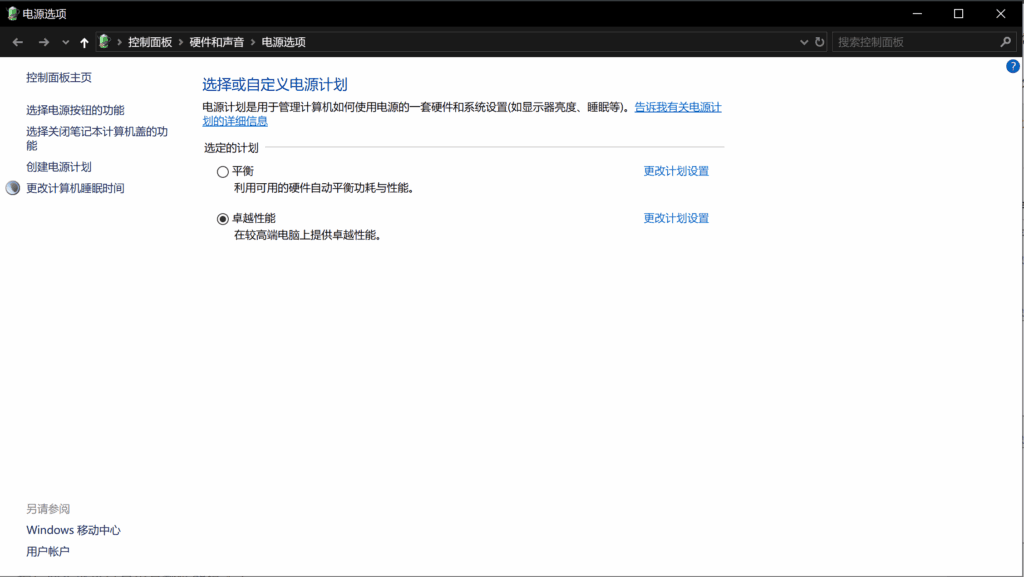Select the 平衡 power plan radio button
The image size is (1024, 577).
(223, 172)
